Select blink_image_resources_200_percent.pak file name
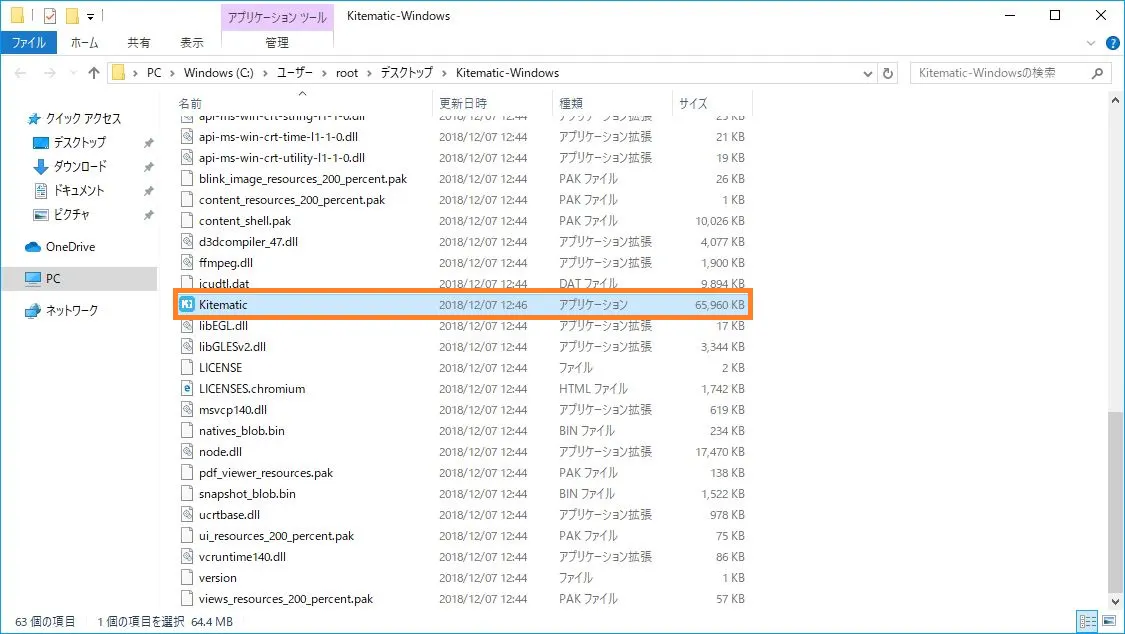 [303, 179]
